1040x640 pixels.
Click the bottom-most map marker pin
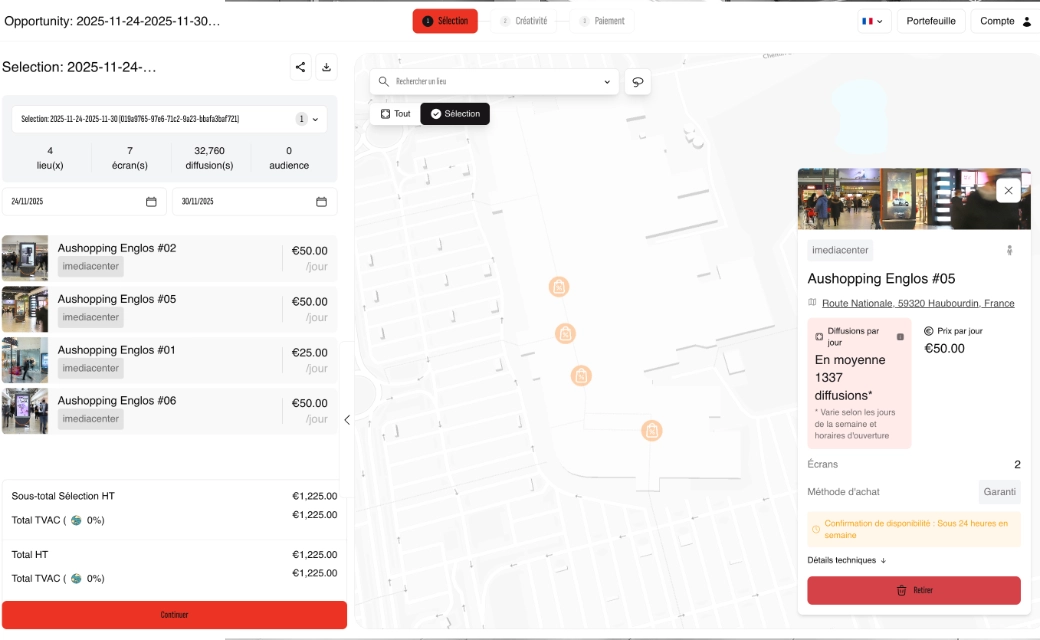click(652, 431)
